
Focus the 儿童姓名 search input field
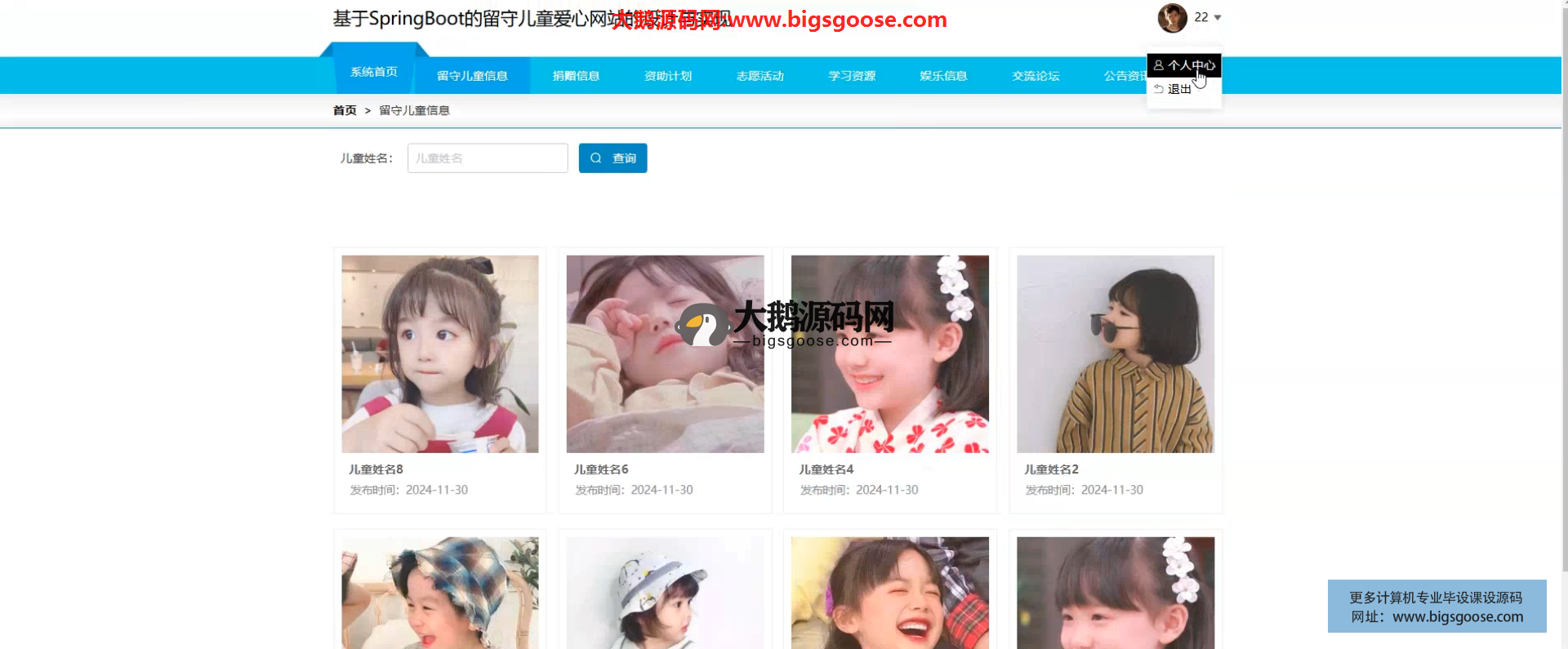pos(488,158)
